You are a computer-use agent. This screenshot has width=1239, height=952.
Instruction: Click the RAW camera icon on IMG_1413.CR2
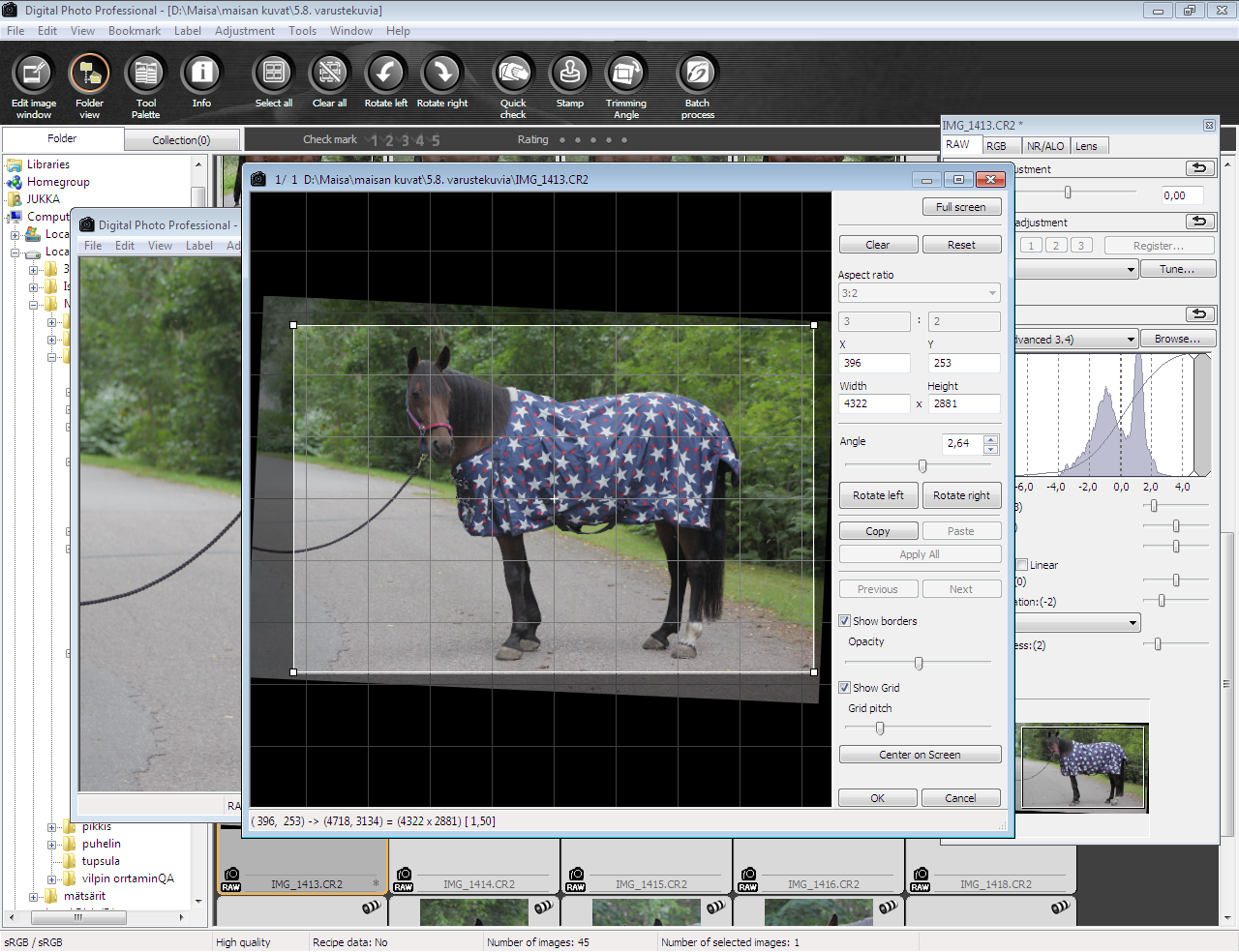pyautogui.click(x=231, y=879)
